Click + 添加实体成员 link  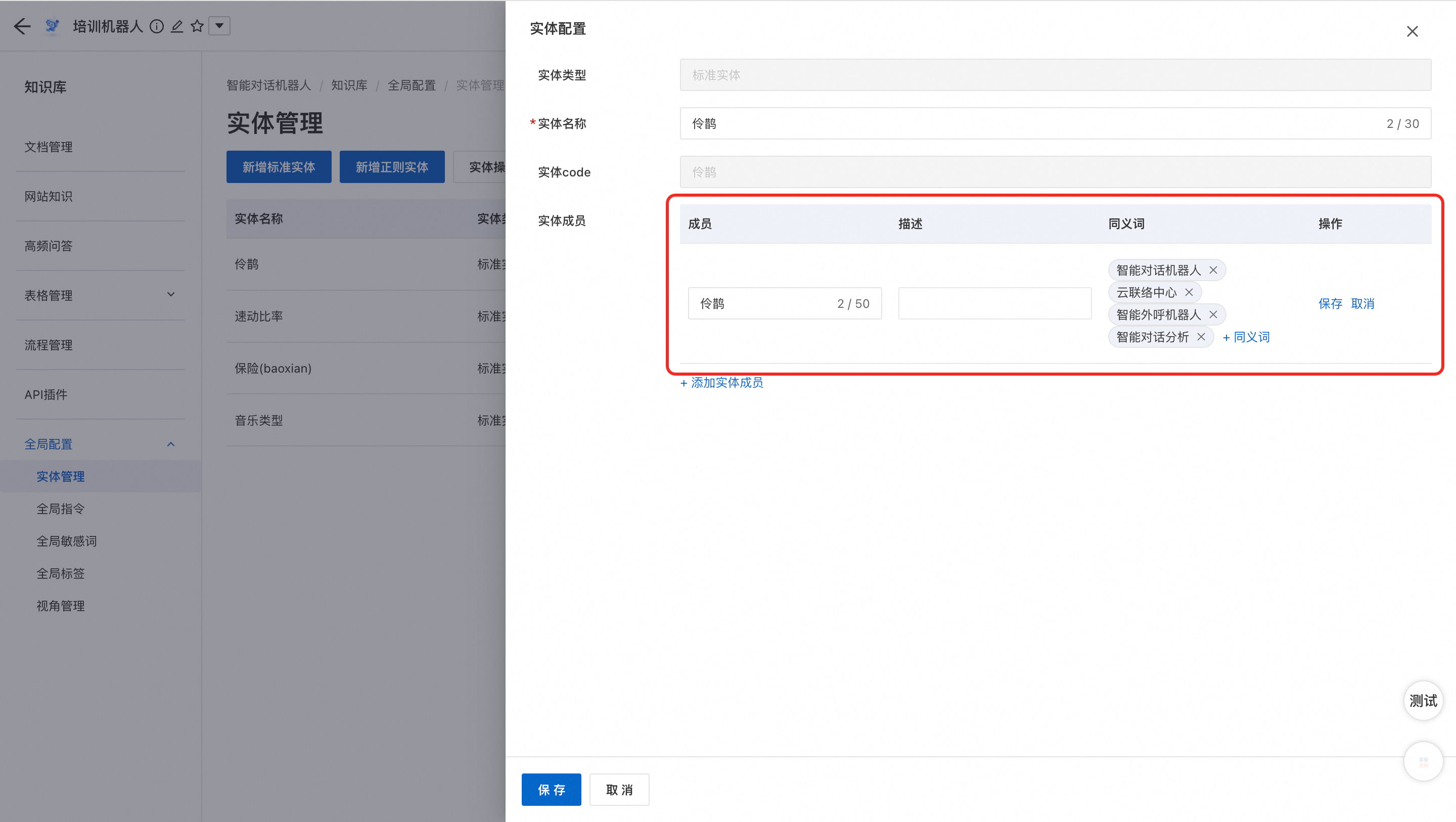(721, 383)
